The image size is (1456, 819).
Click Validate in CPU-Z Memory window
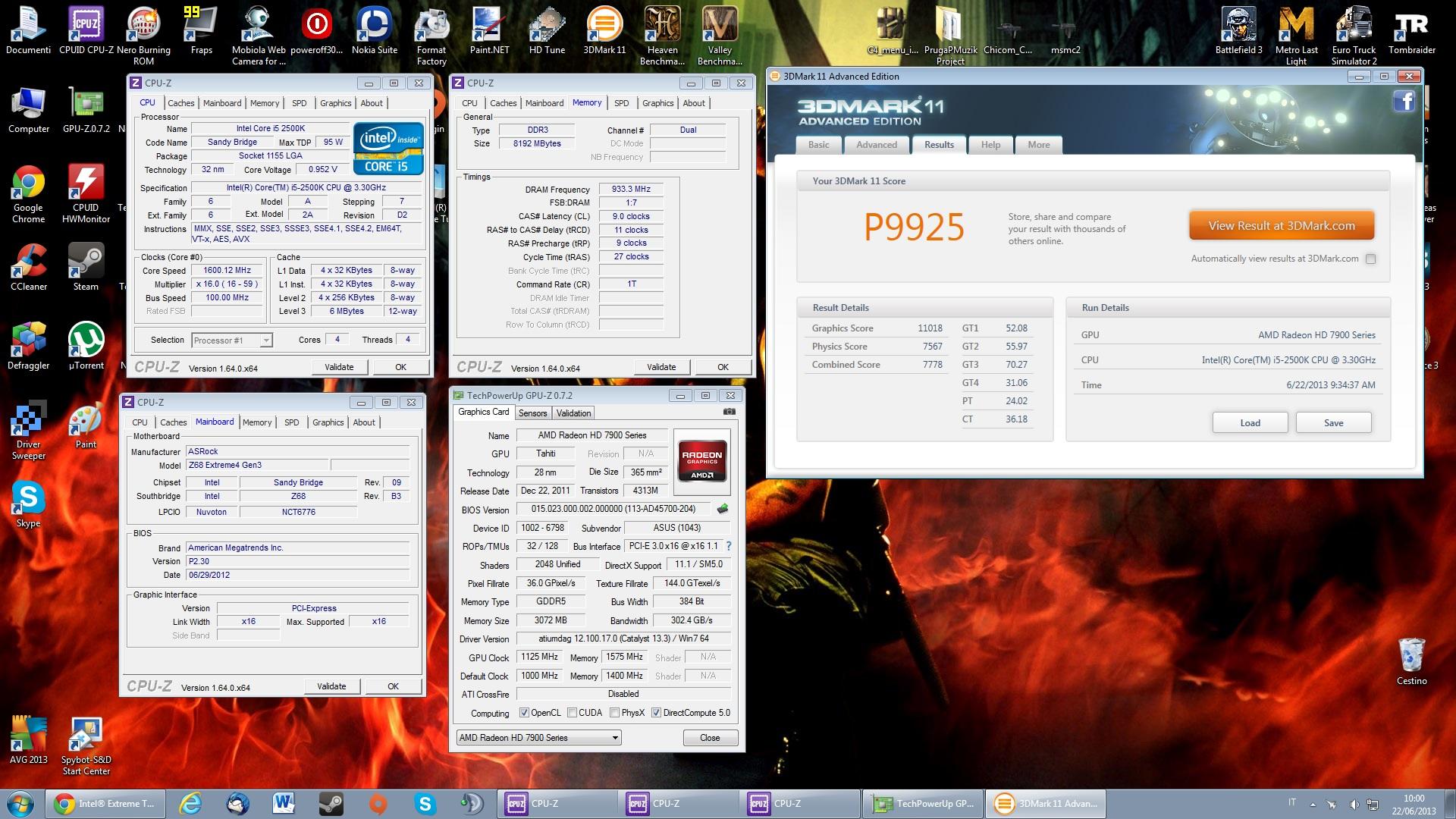click(661, 367)
